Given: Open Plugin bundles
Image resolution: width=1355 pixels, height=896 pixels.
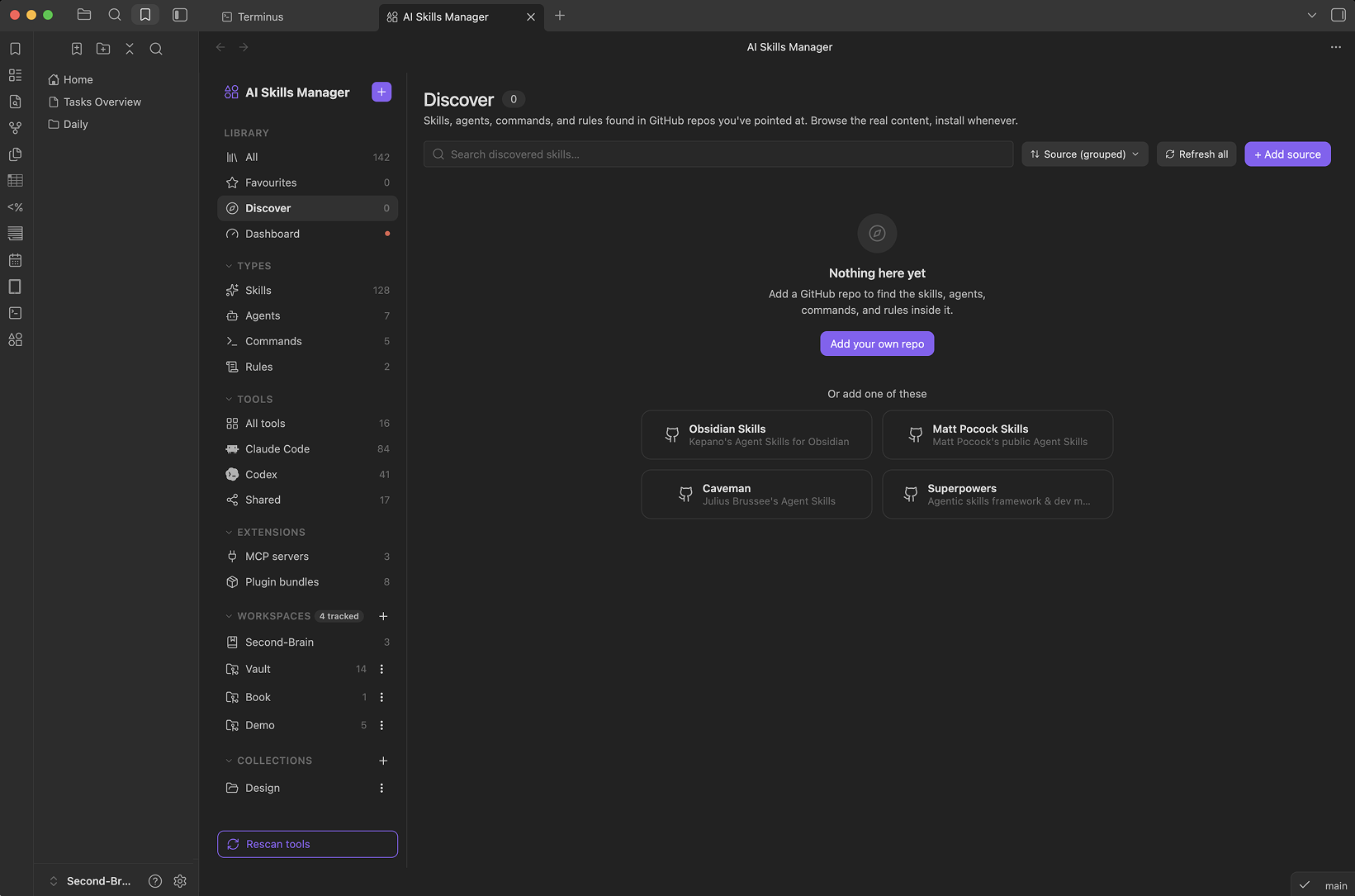Looking at the screenshot, I should coord(307,581).
